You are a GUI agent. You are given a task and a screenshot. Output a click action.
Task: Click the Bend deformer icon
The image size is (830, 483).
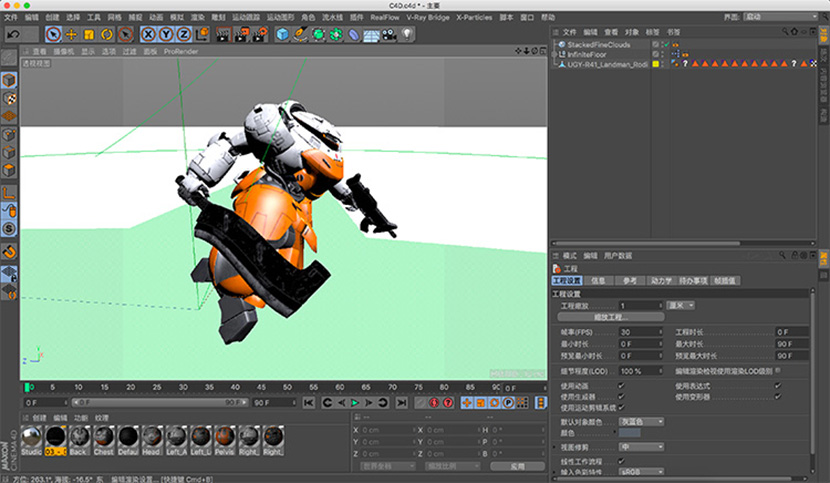point(354,35)
